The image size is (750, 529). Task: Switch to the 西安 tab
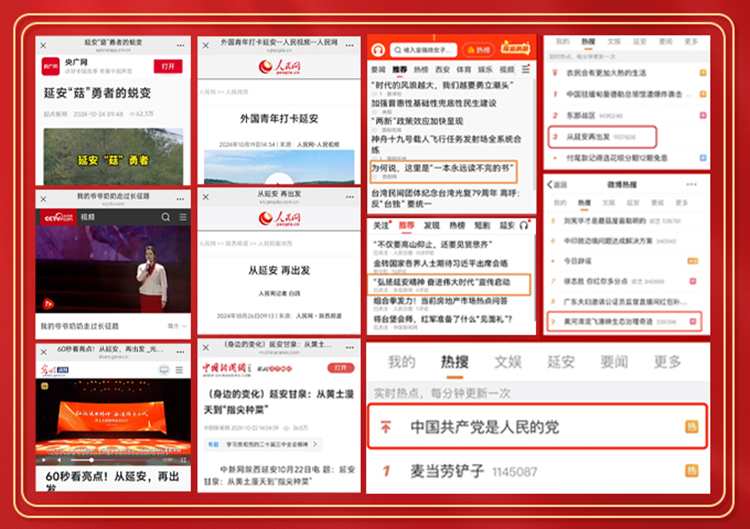click(x=442, y=70)
